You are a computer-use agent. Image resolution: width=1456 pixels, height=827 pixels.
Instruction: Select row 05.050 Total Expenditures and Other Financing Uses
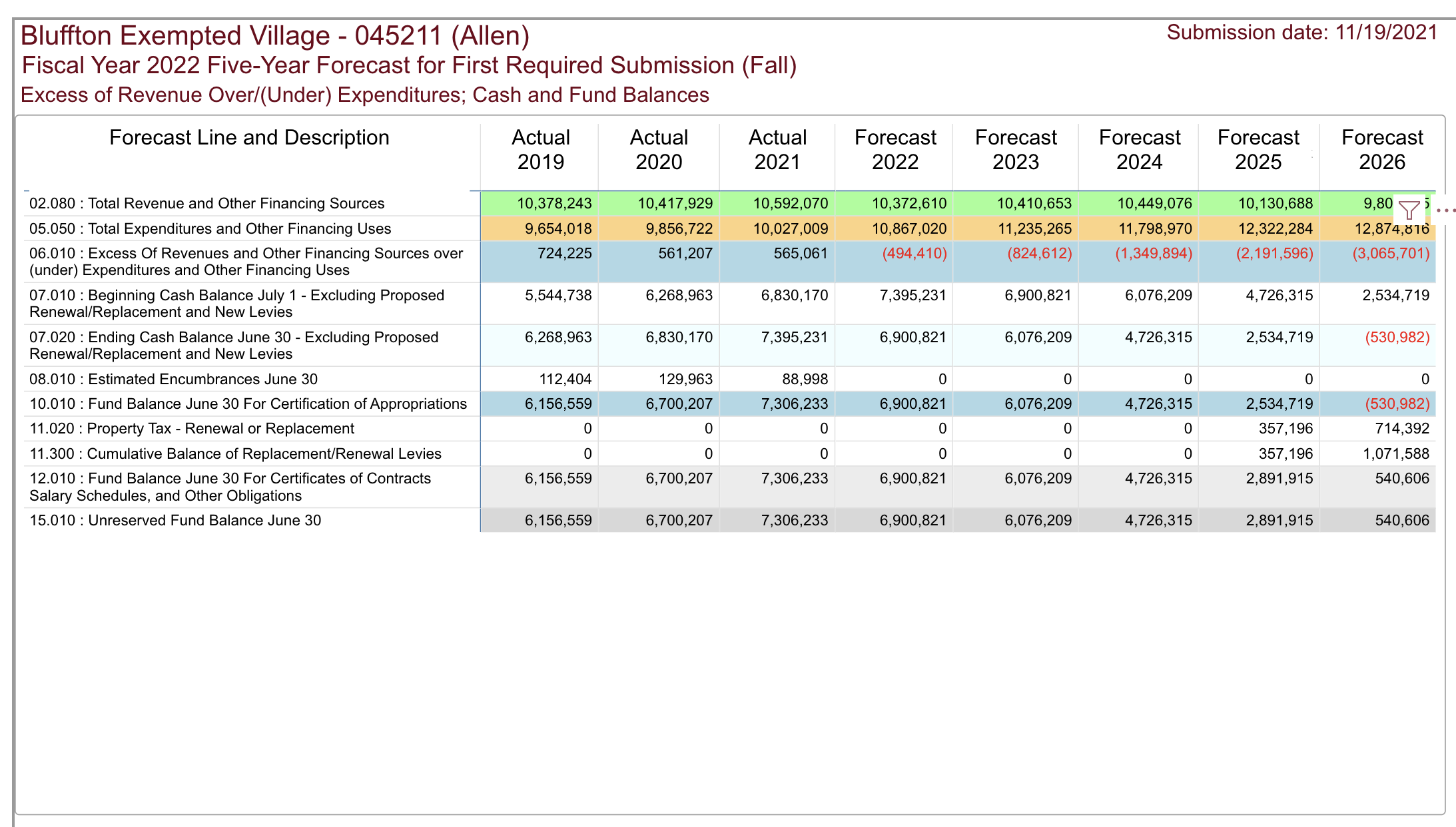tap(210, 228)
